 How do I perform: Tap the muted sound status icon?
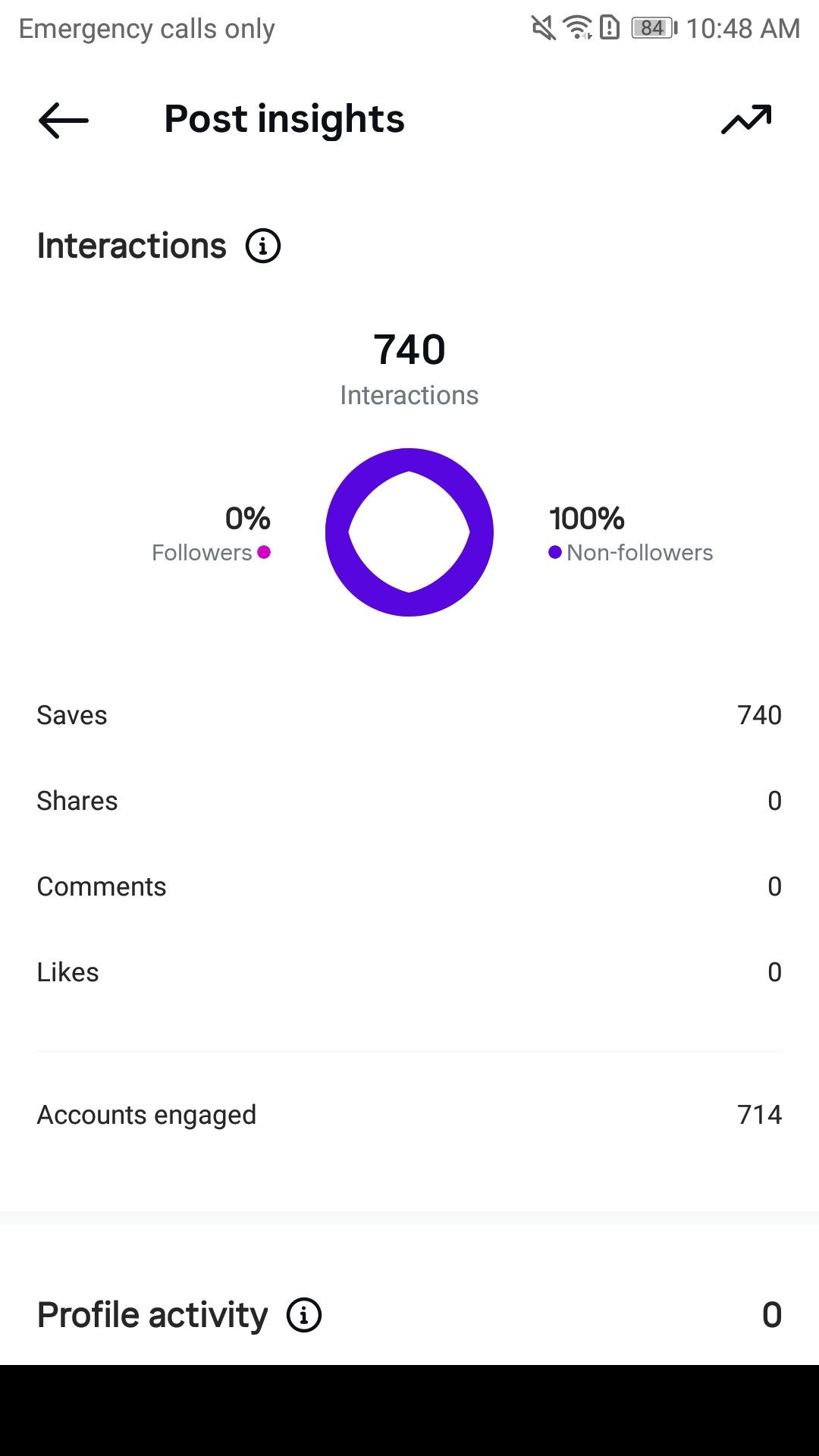[543, 28]
